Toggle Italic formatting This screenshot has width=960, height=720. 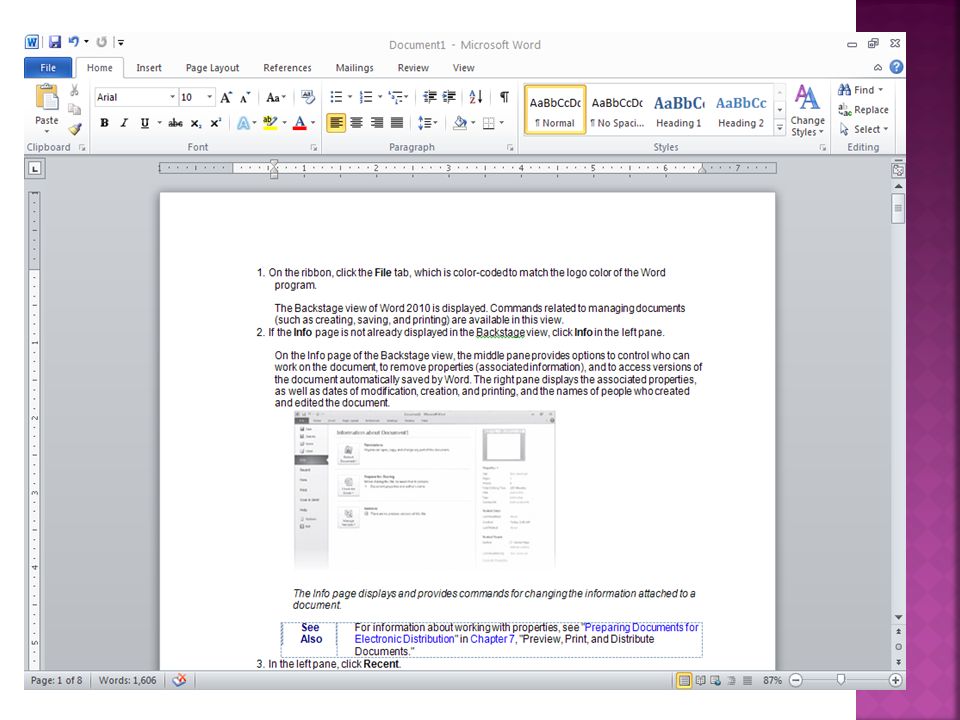[x=124, y=123]
